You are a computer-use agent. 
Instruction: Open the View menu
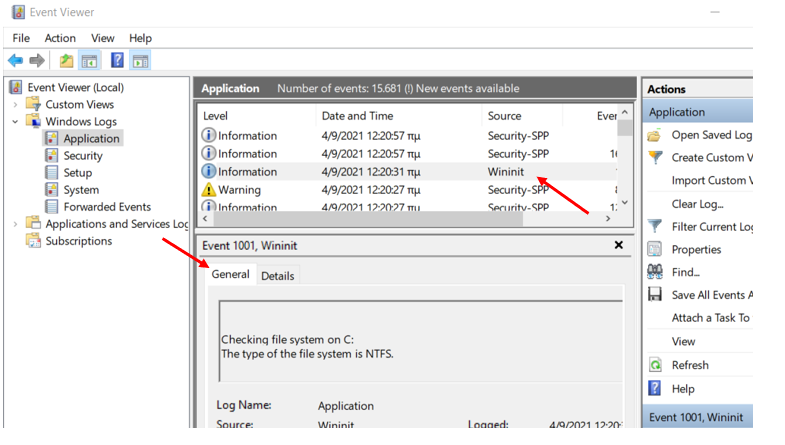pos(103,38)
